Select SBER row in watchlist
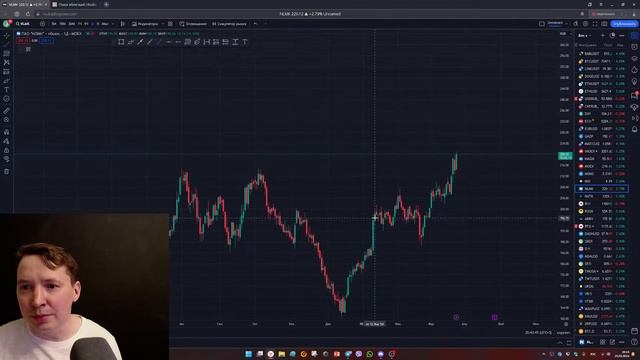 click(602, 241)
